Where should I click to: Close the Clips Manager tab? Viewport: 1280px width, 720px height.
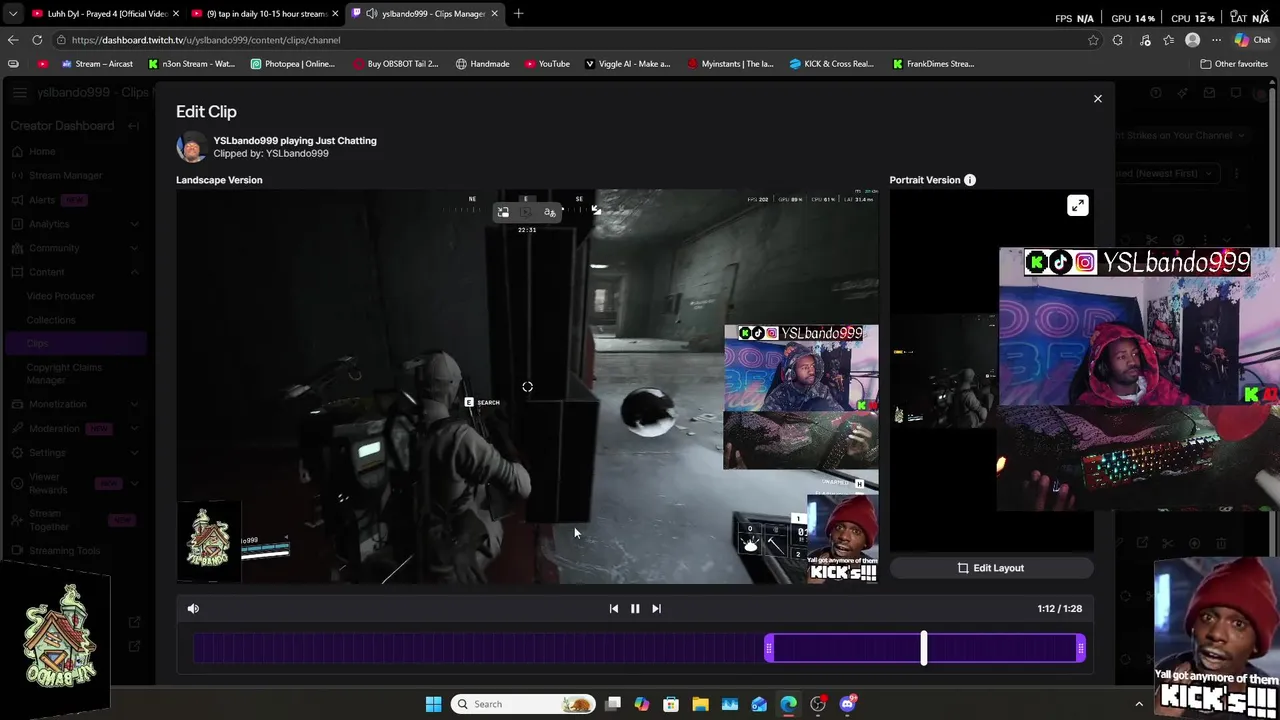pos(494,14)
